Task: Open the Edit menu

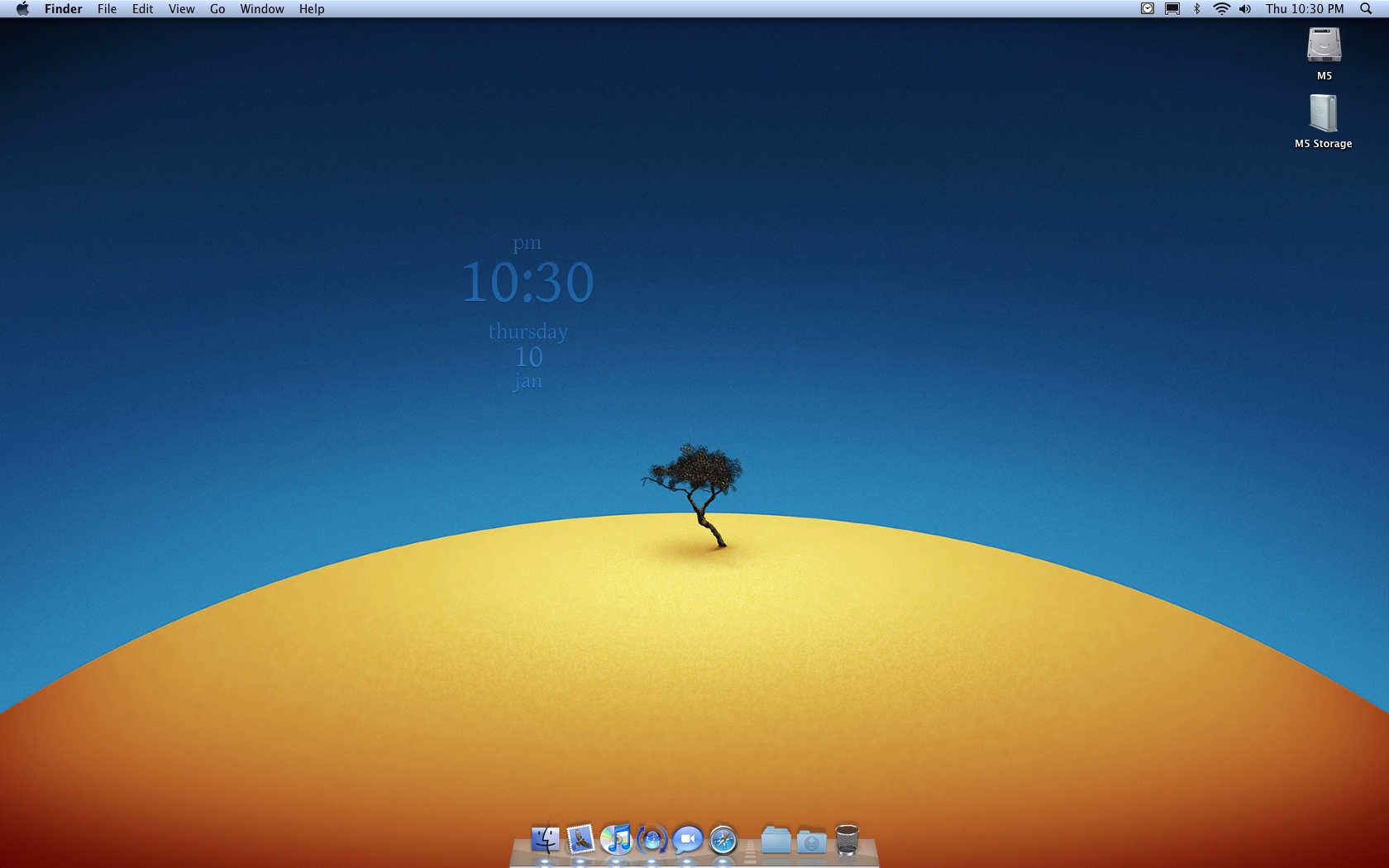Action: pyautogui.click(x=142, y=9)
